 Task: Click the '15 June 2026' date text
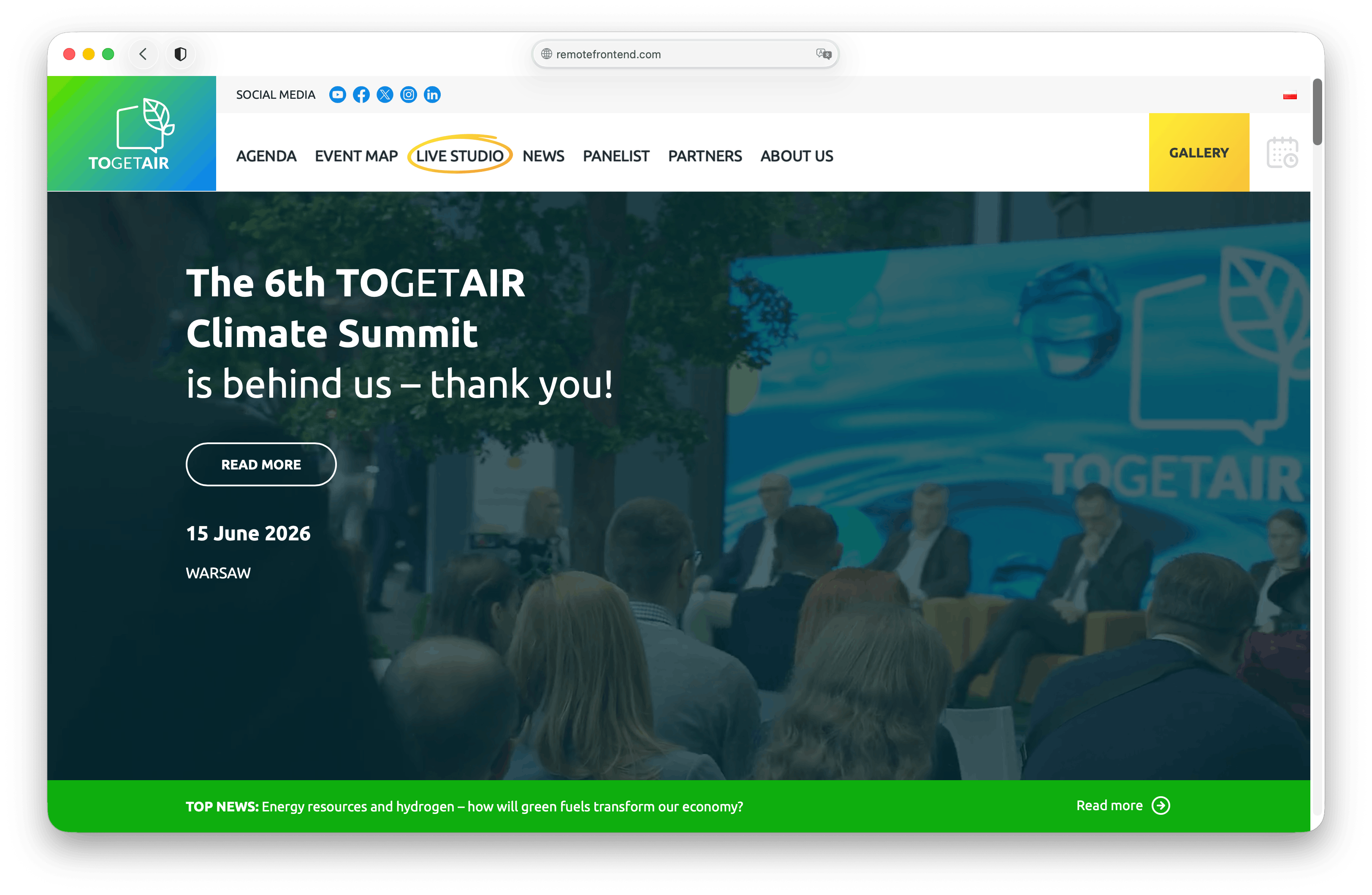pos(248,534)
